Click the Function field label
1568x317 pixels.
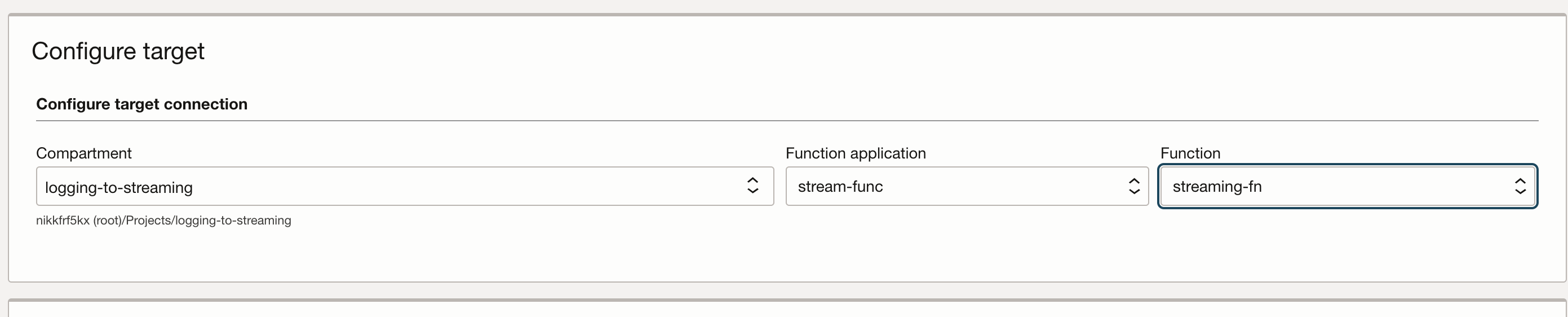click(1190, 153)
